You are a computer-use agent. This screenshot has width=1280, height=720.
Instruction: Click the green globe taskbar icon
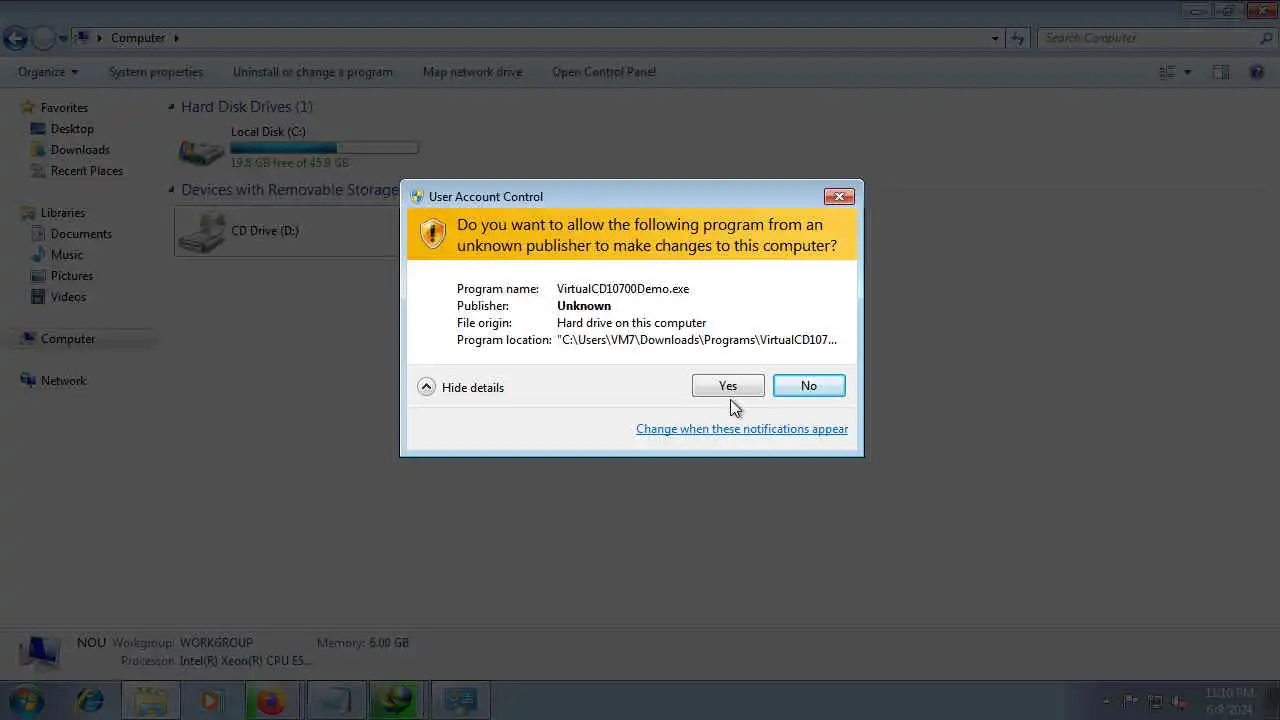click(398, 701)
